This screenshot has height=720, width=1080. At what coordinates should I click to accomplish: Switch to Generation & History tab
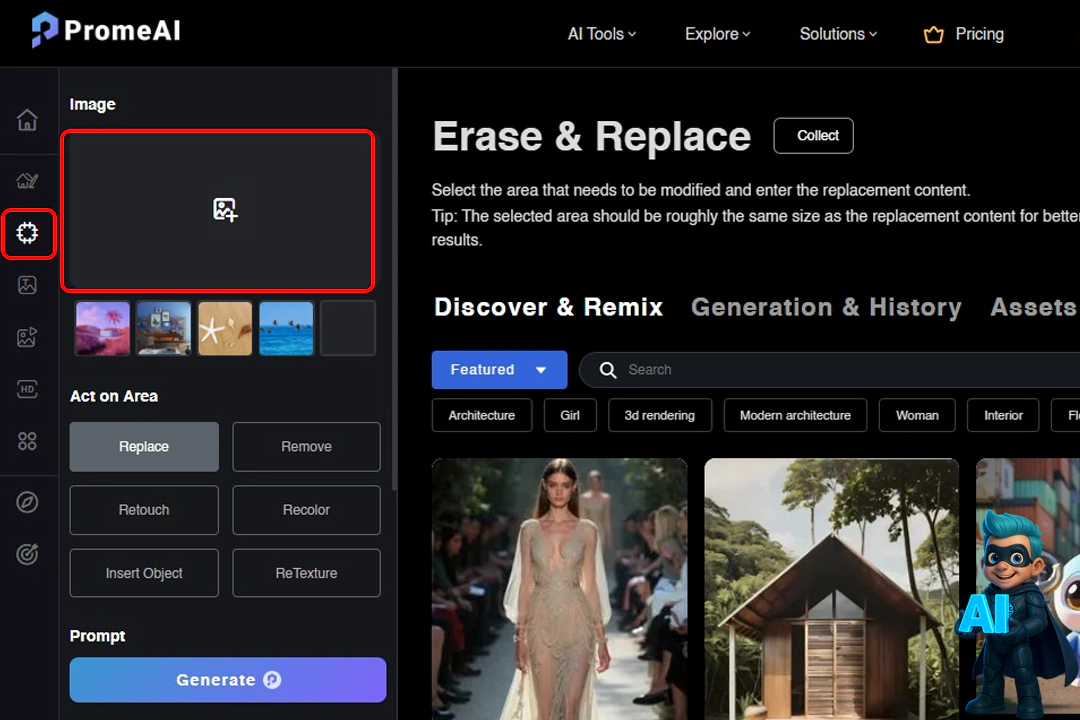pos(826,307)
